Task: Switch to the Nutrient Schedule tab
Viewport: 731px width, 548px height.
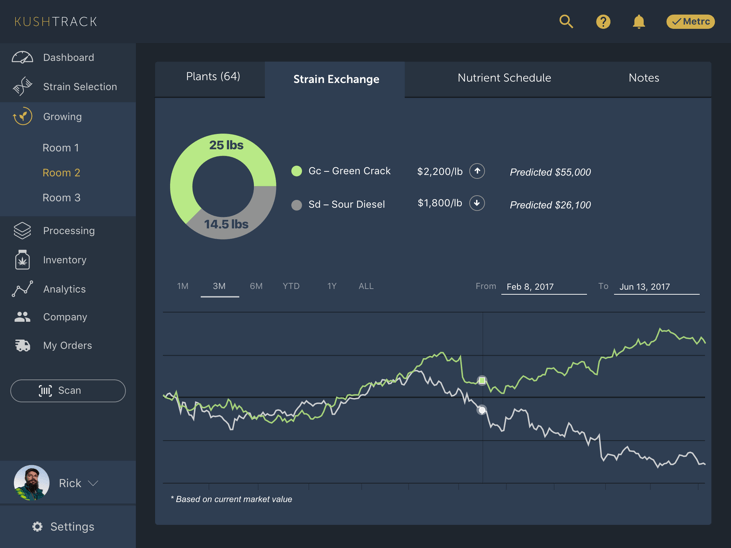Action: [x=504, y=78]
